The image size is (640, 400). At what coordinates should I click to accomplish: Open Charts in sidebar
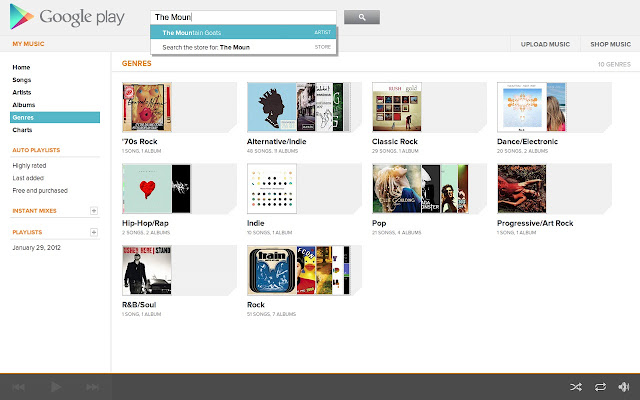(22, 130)
